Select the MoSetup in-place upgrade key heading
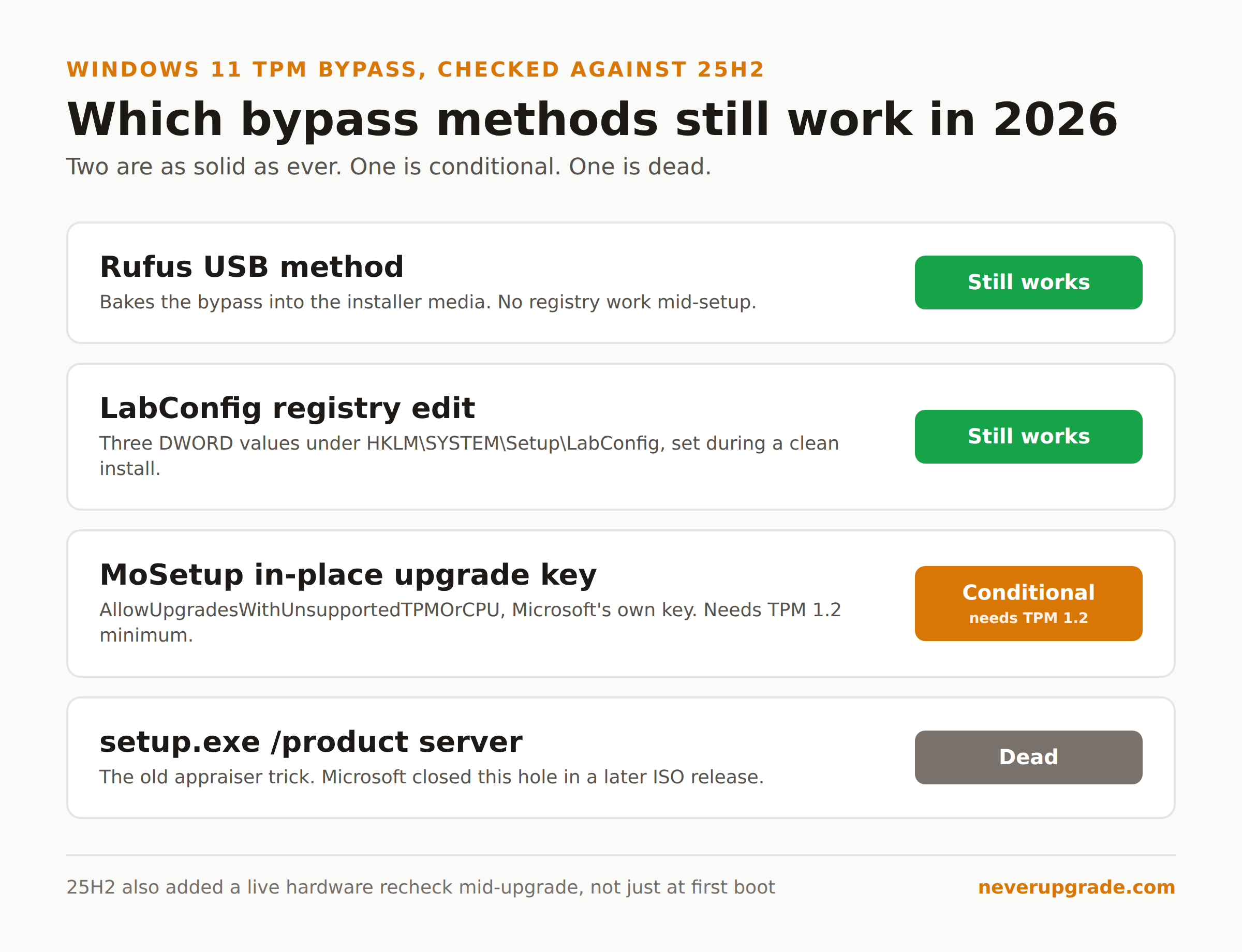The width and height of the screenshot is (1242, 952). point(348,575)
